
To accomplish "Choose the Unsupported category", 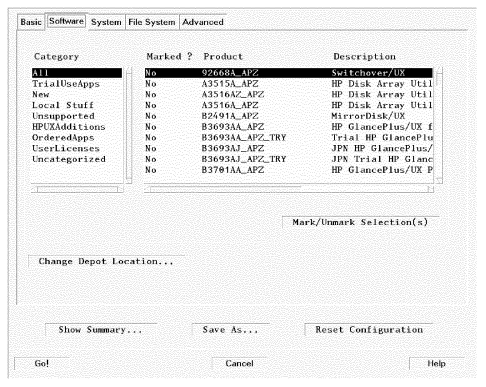I will (77, 116).
